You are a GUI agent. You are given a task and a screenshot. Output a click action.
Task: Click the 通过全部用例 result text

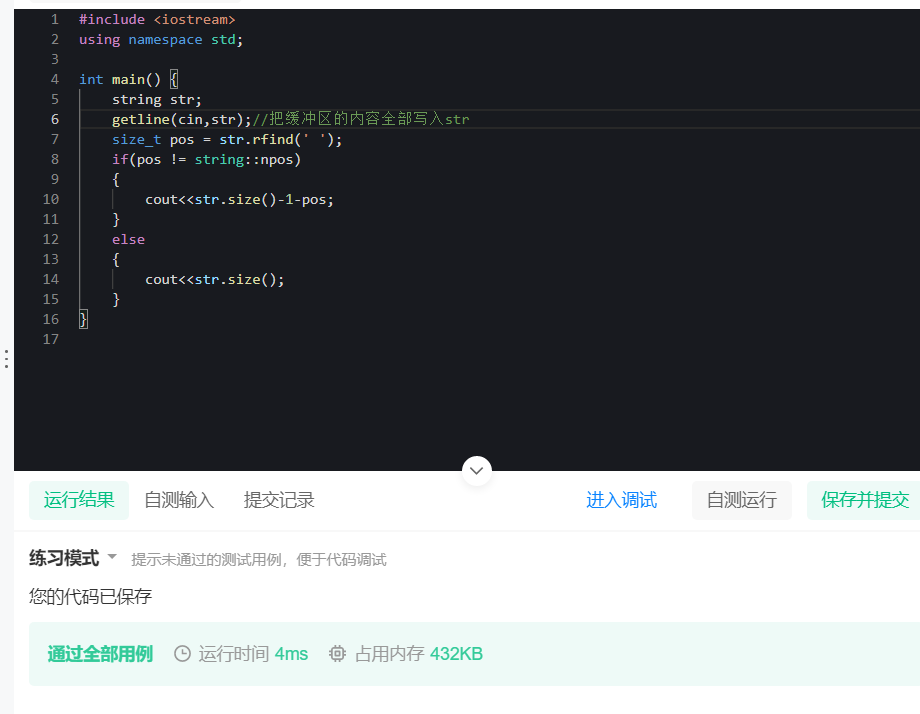coord(100,654)
